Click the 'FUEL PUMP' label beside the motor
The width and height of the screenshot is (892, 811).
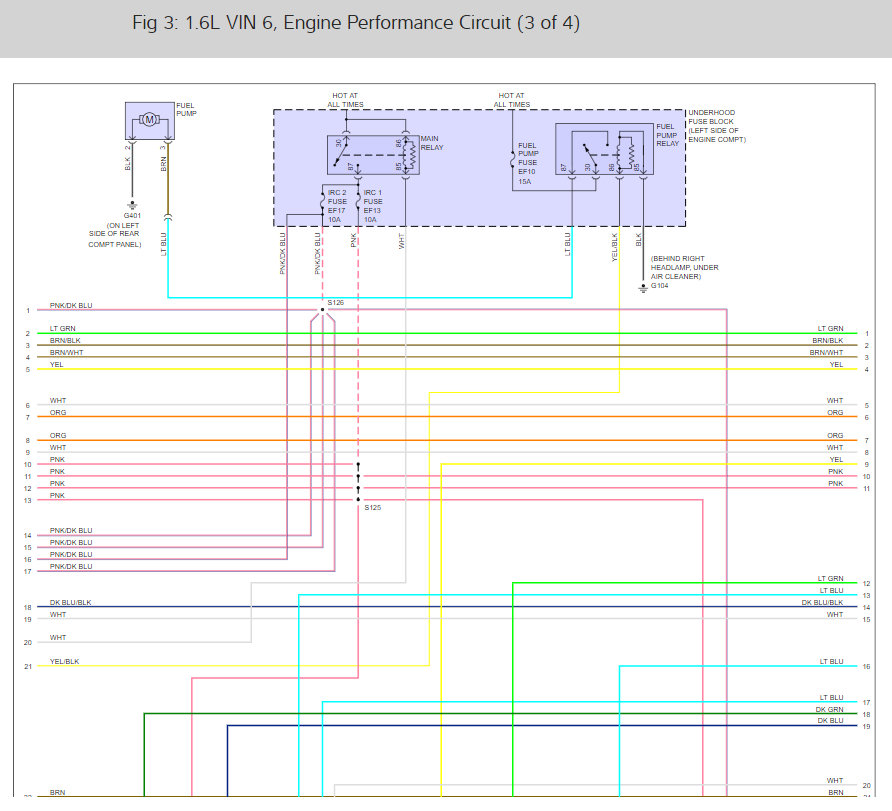pos(186,109)
